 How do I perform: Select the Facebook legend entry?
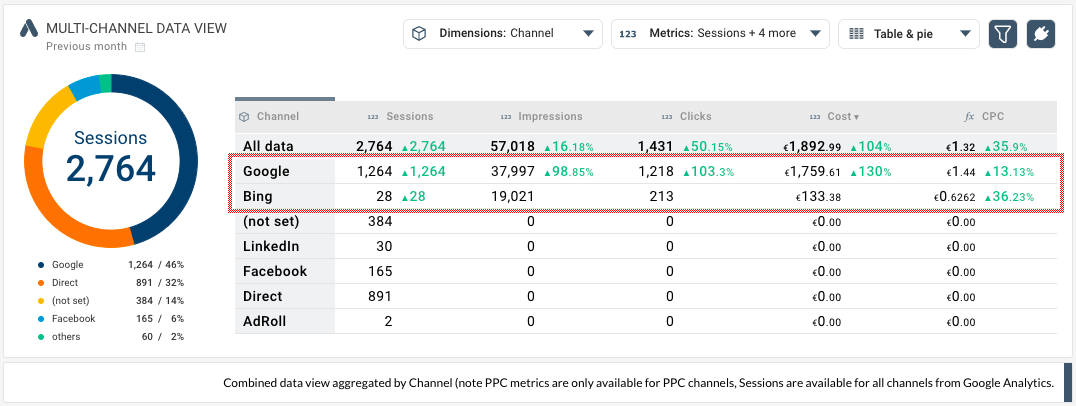point(110,318)
